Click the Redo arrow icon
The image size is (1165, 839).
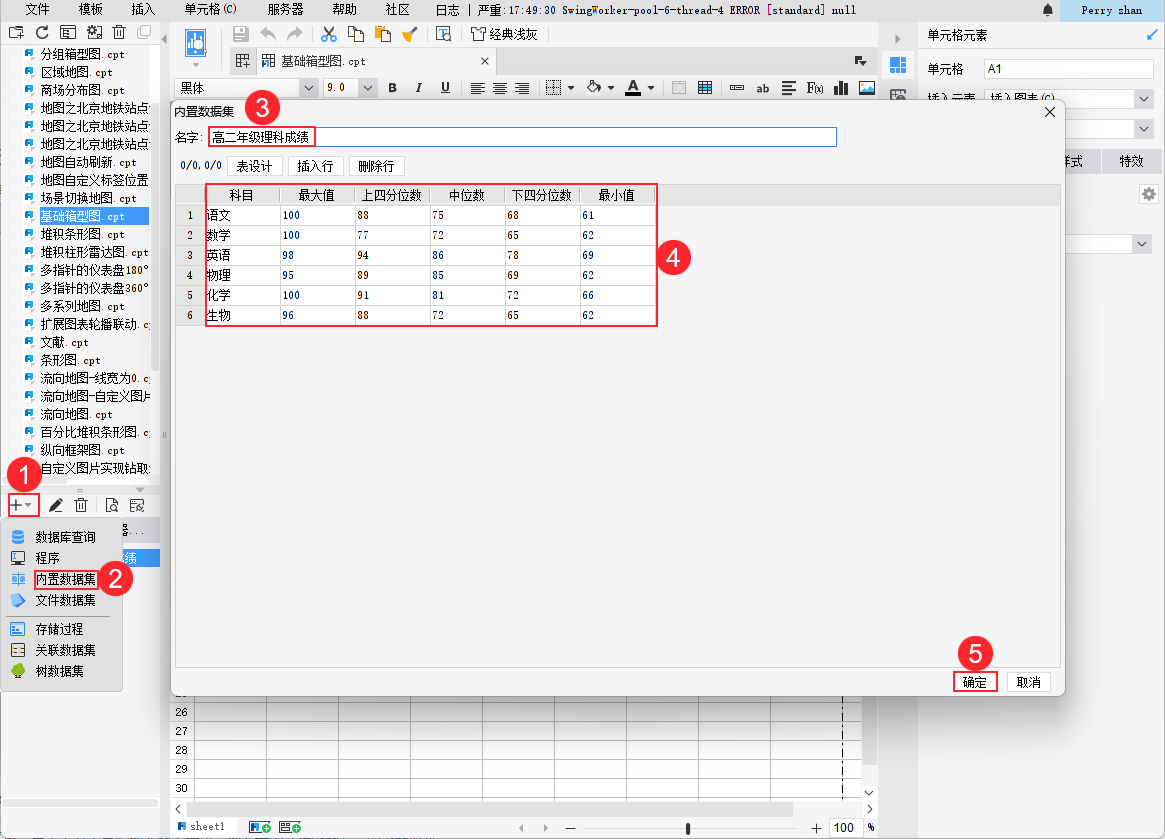tap(295, 34)
